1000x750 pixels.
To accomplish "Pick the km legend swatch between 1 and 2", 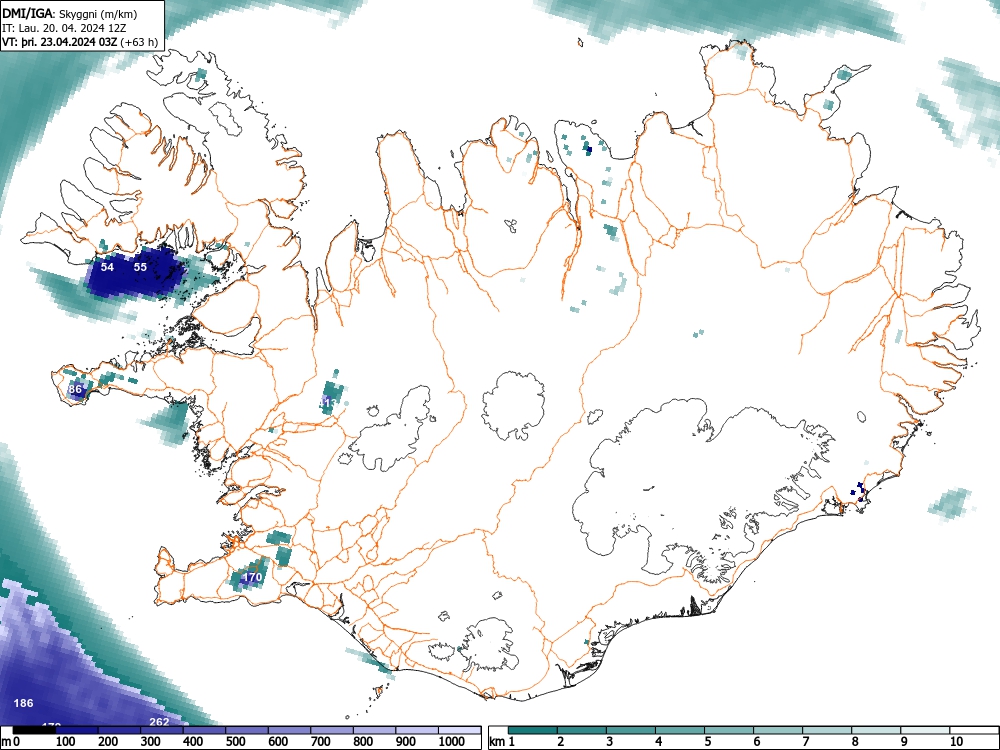I will pos(533,730).
